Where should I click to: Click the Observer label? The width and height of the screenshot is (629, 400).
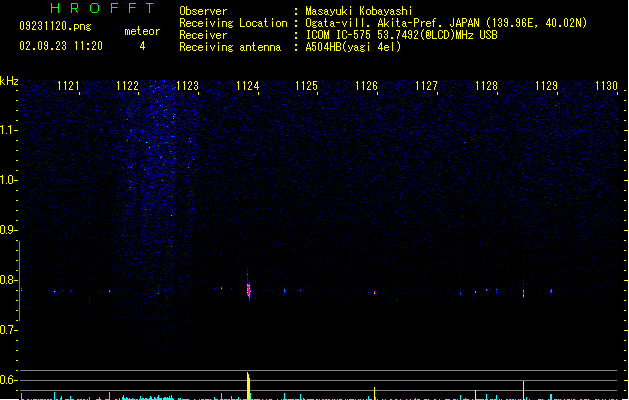[203, 11]
